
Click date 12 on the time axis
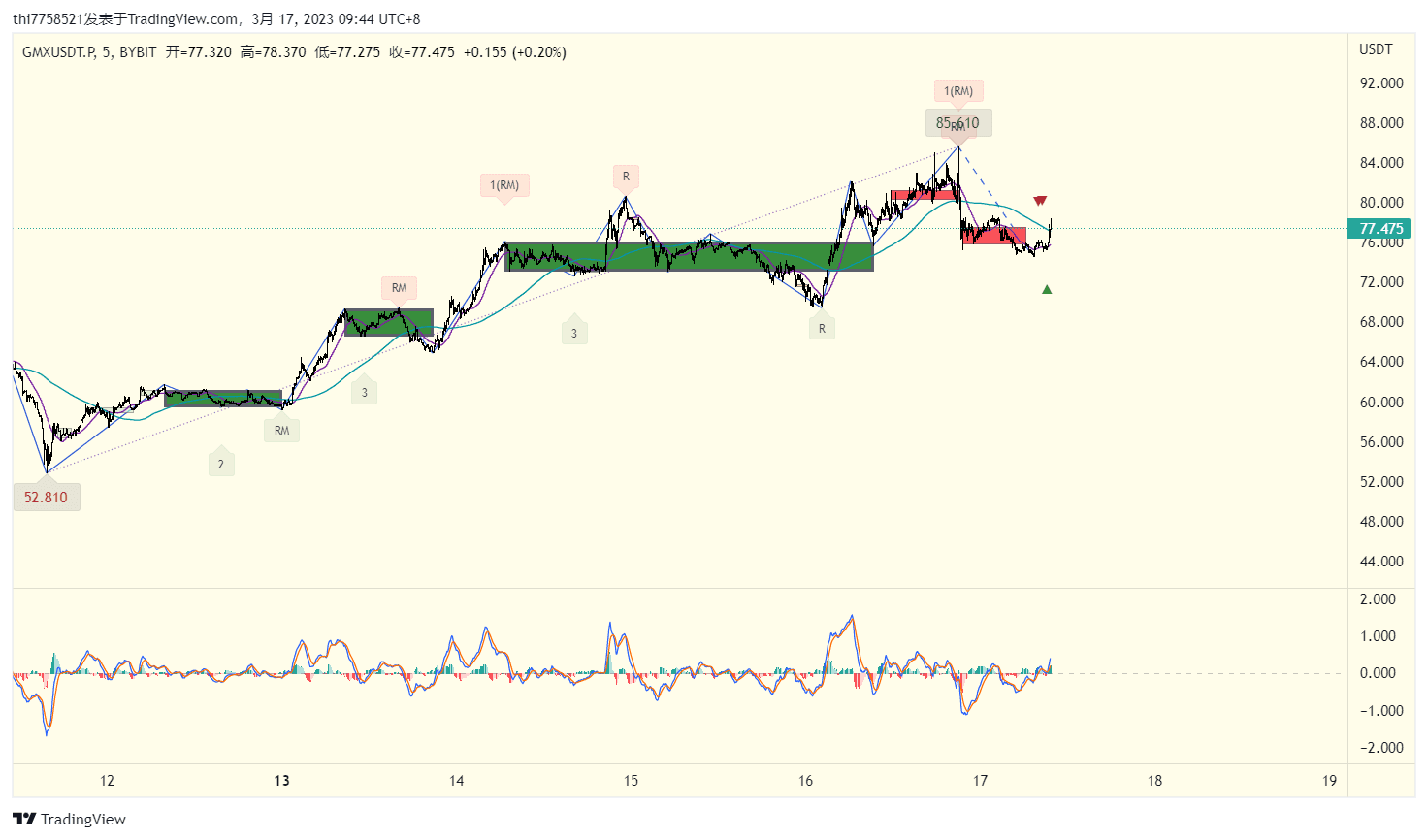[x=107, y=781]
